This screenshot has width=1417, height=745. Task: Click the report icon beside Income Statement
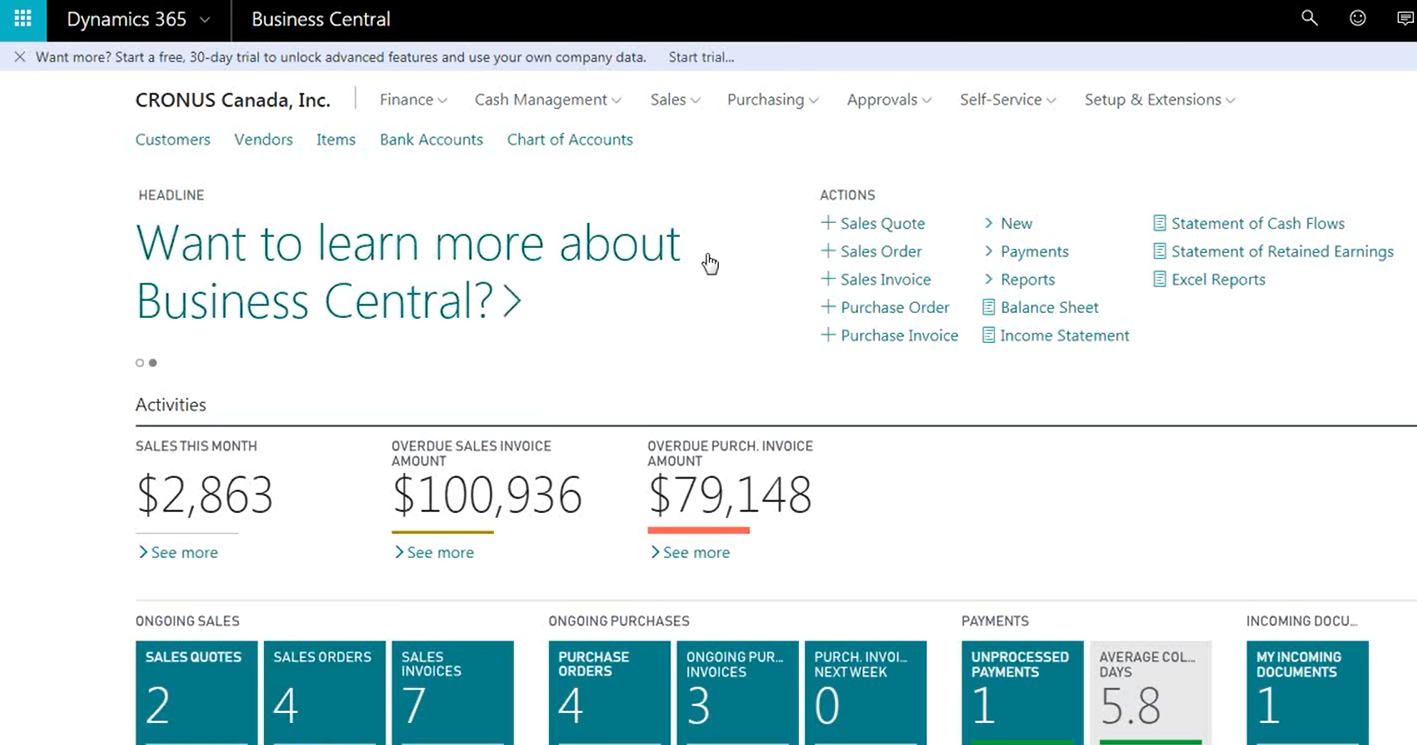coord(988,335)
